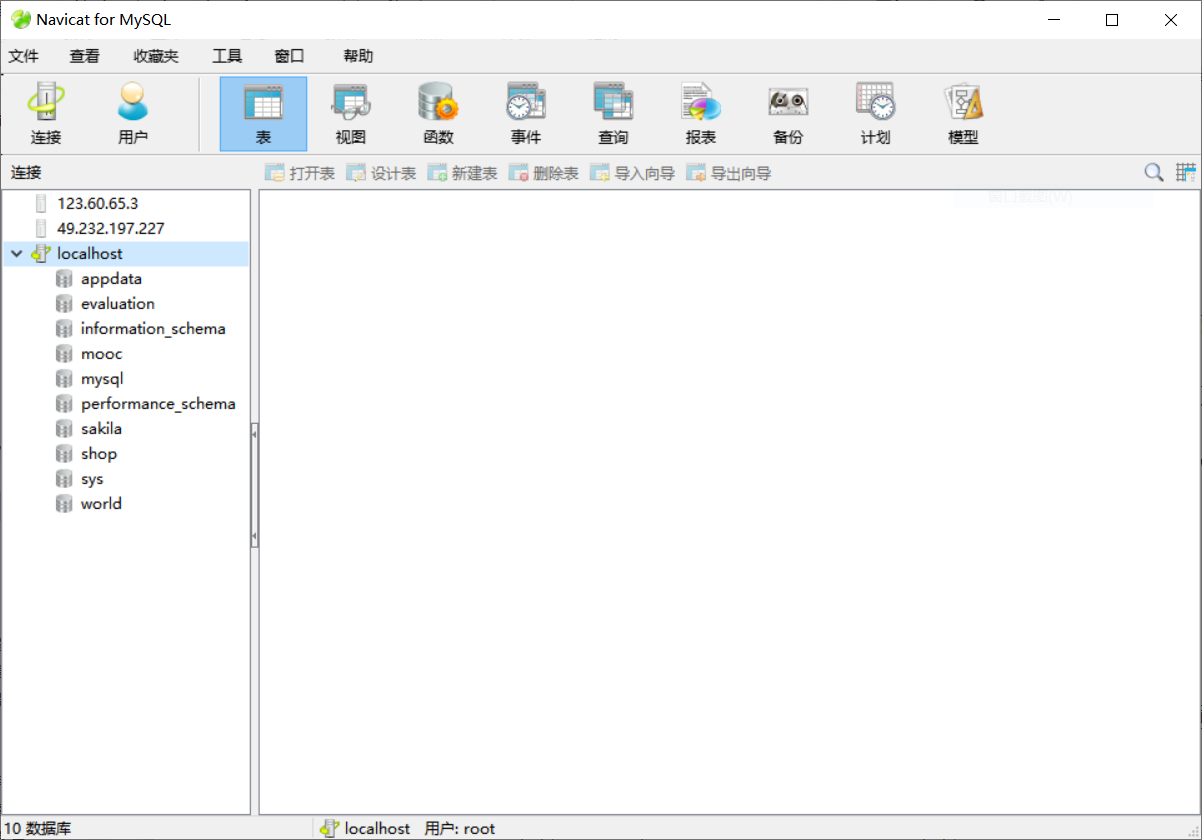Close the Navicat for MySQL window
The width and height of the screenshot is (1202, 840).
[x=1172, y=19]
